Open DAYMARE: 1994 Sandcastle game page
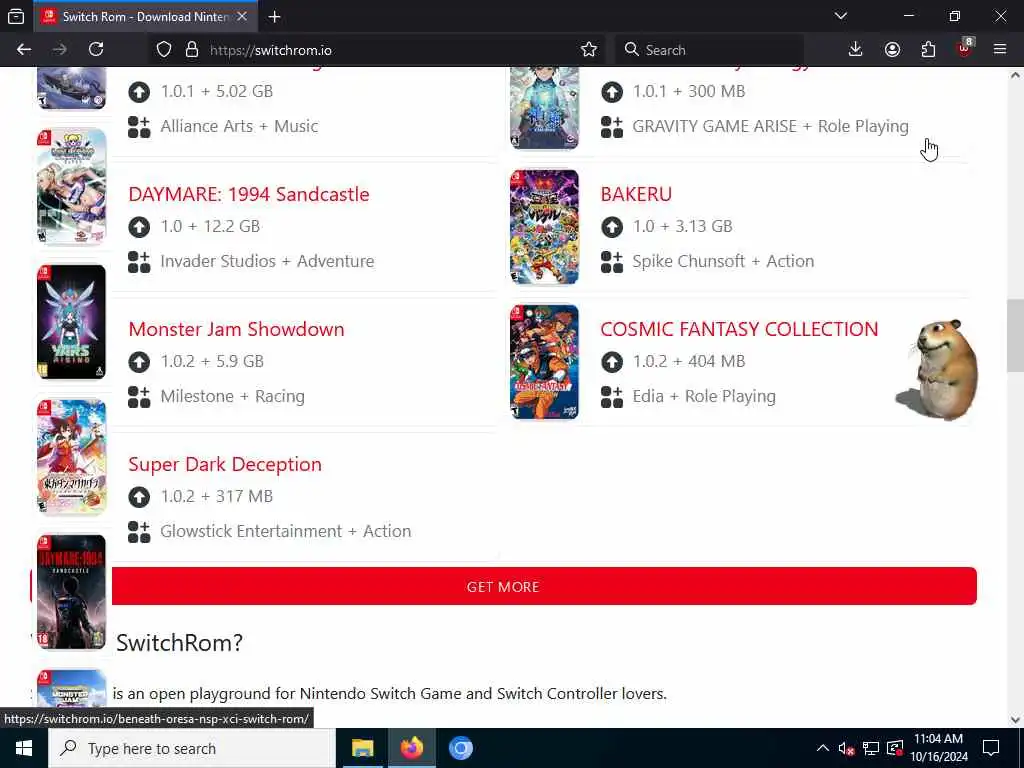Screen dimensions: 1024x768 (x=249, y=195)
